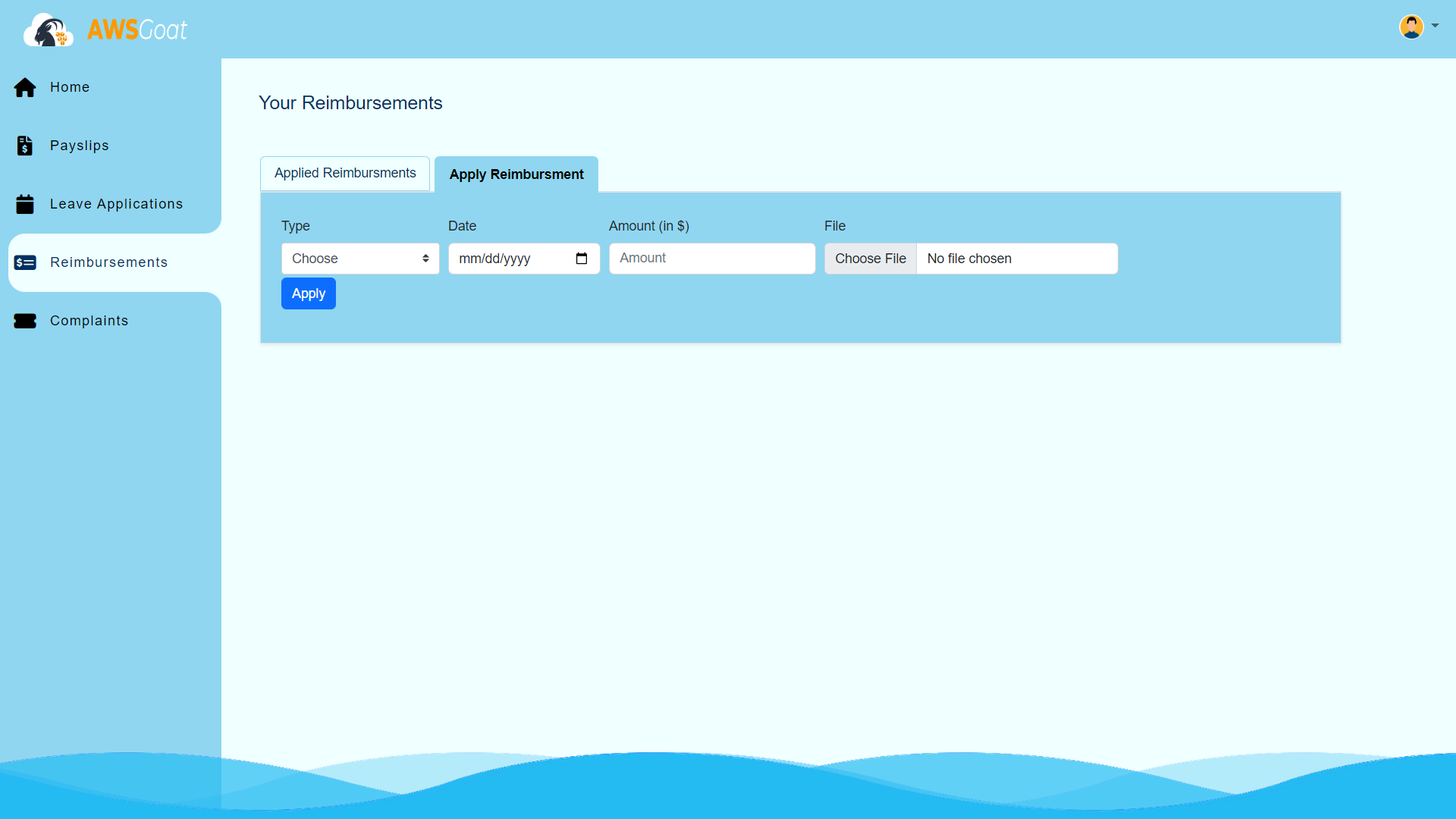Click the Home house icon
The image size is (1456, 819).
point(25,88)
